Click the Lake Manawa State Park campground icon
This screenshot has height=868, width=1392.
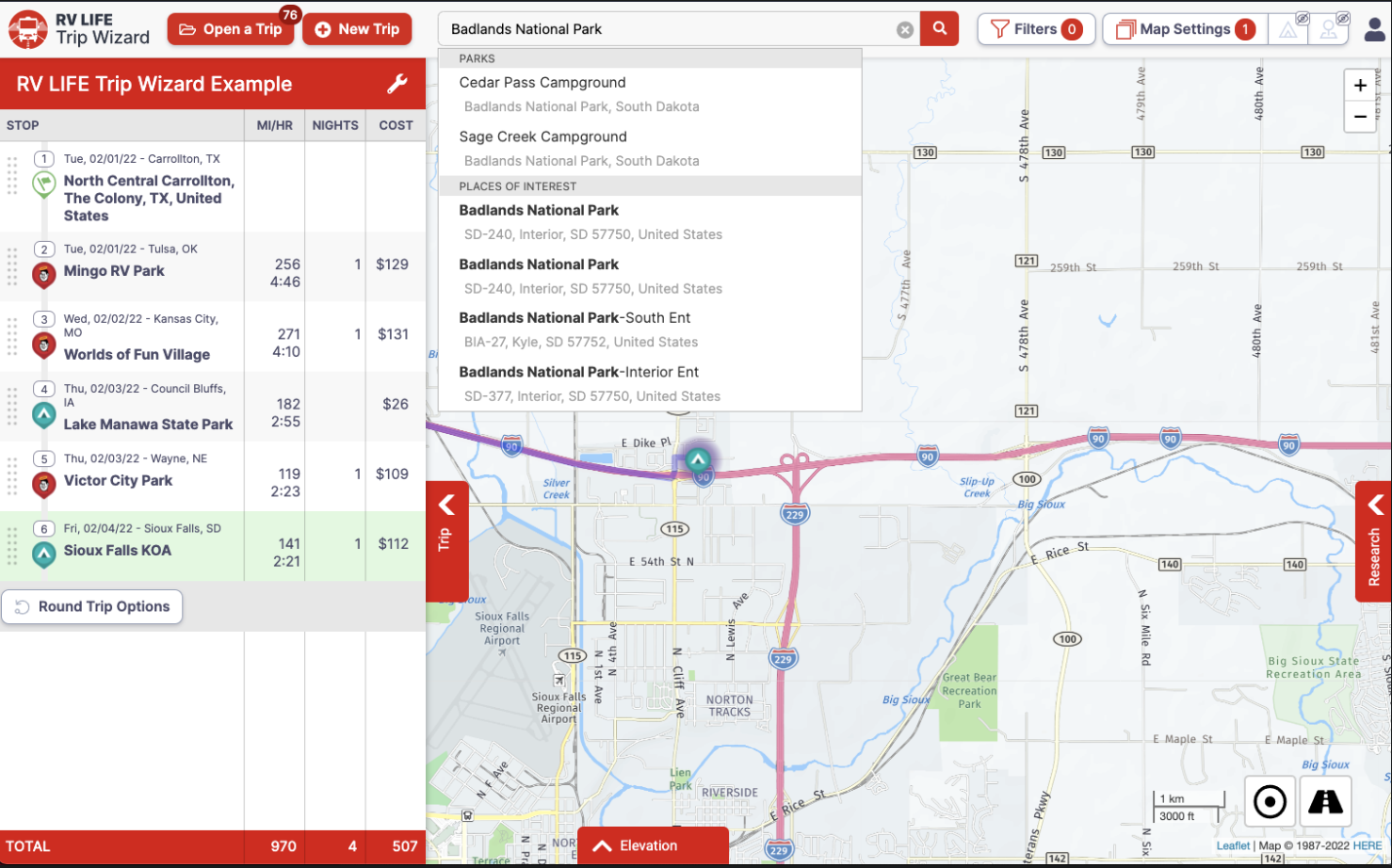click(43, 414)
